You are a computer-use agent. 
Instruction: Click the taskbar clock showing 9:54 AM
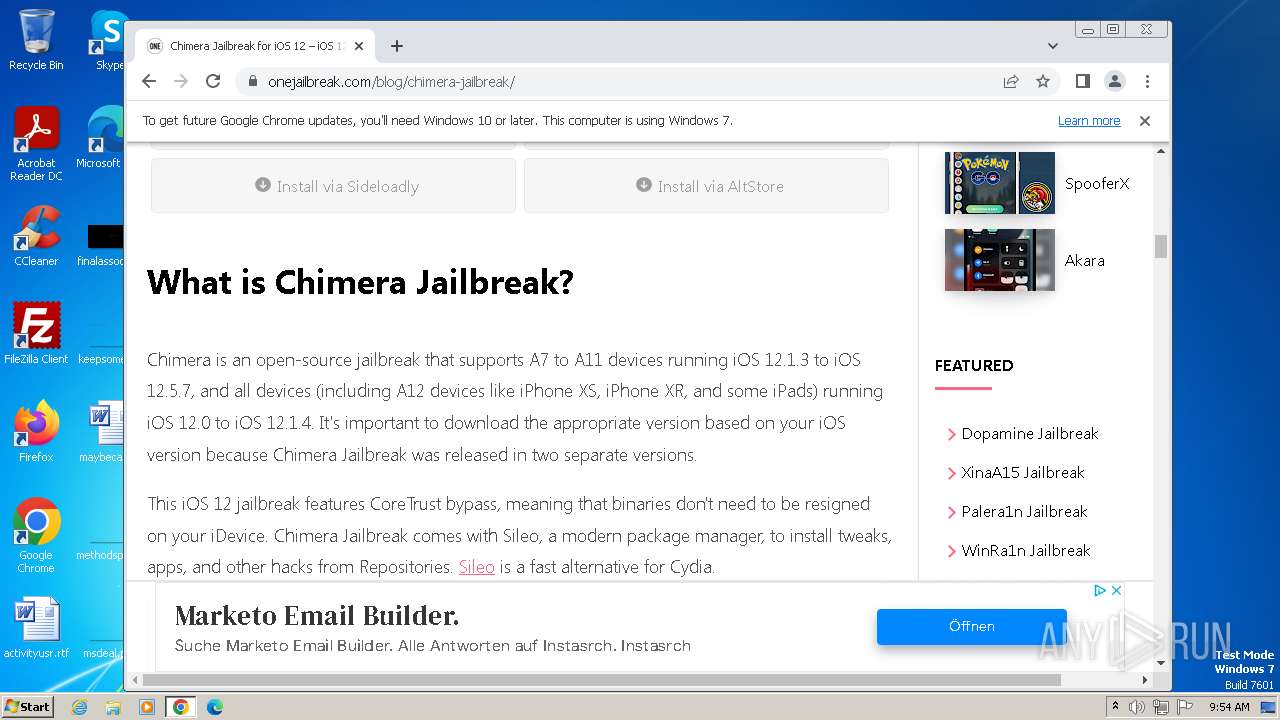[1229, 707]
